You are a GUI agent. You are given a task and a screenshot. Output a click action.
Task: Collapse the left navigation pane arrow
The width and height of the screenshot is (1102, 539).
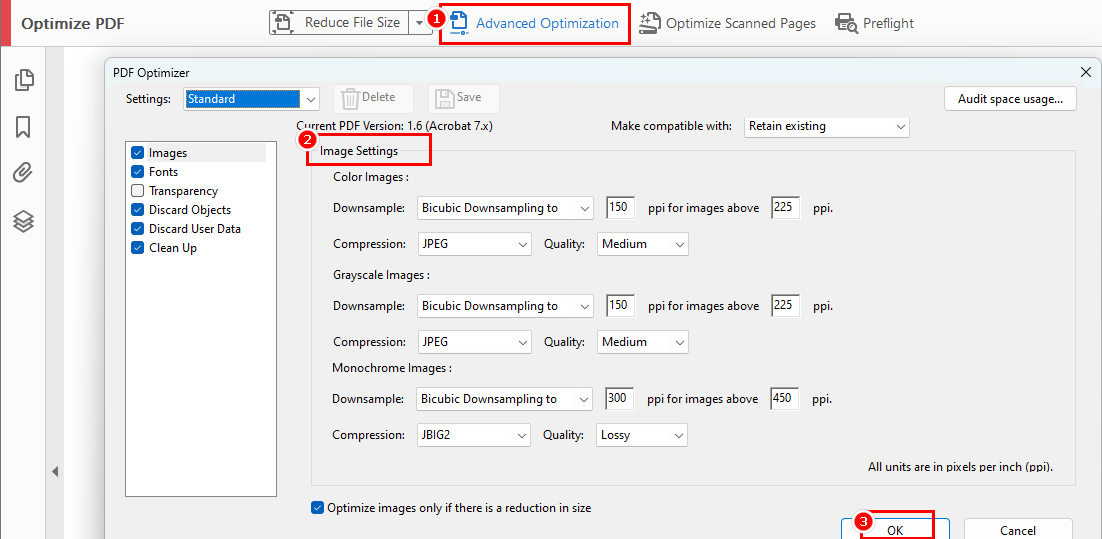point(55,471)
